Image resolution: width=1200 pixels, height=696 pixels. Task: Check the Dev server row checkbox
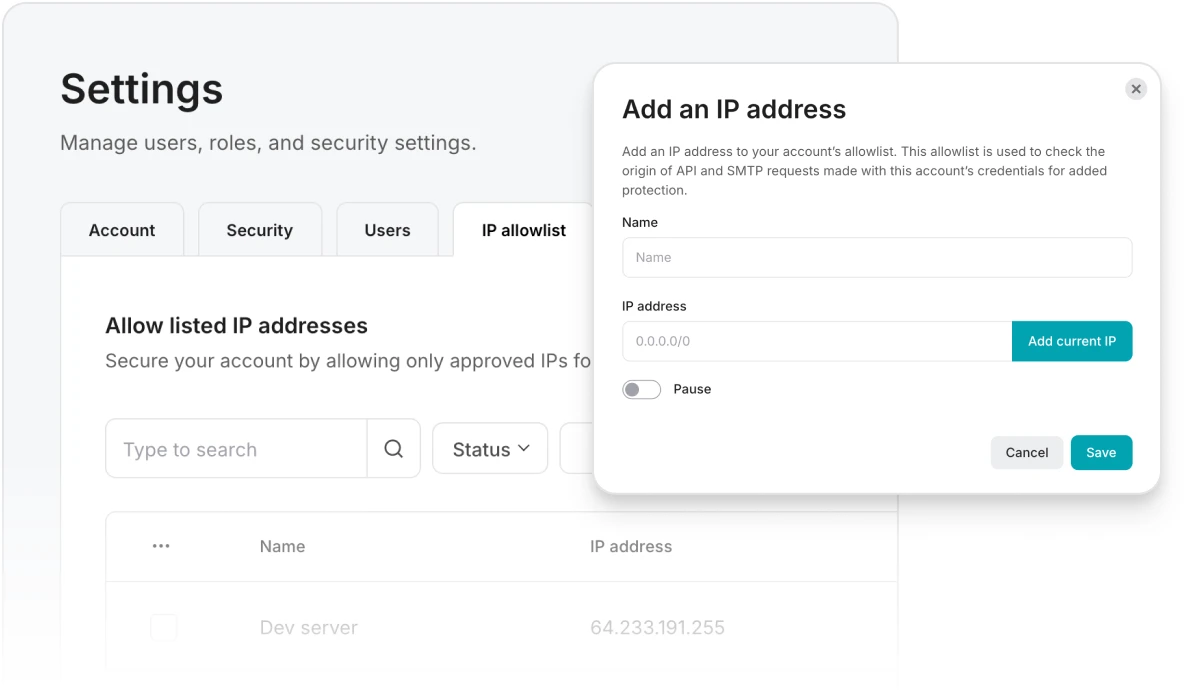(164, 628)
